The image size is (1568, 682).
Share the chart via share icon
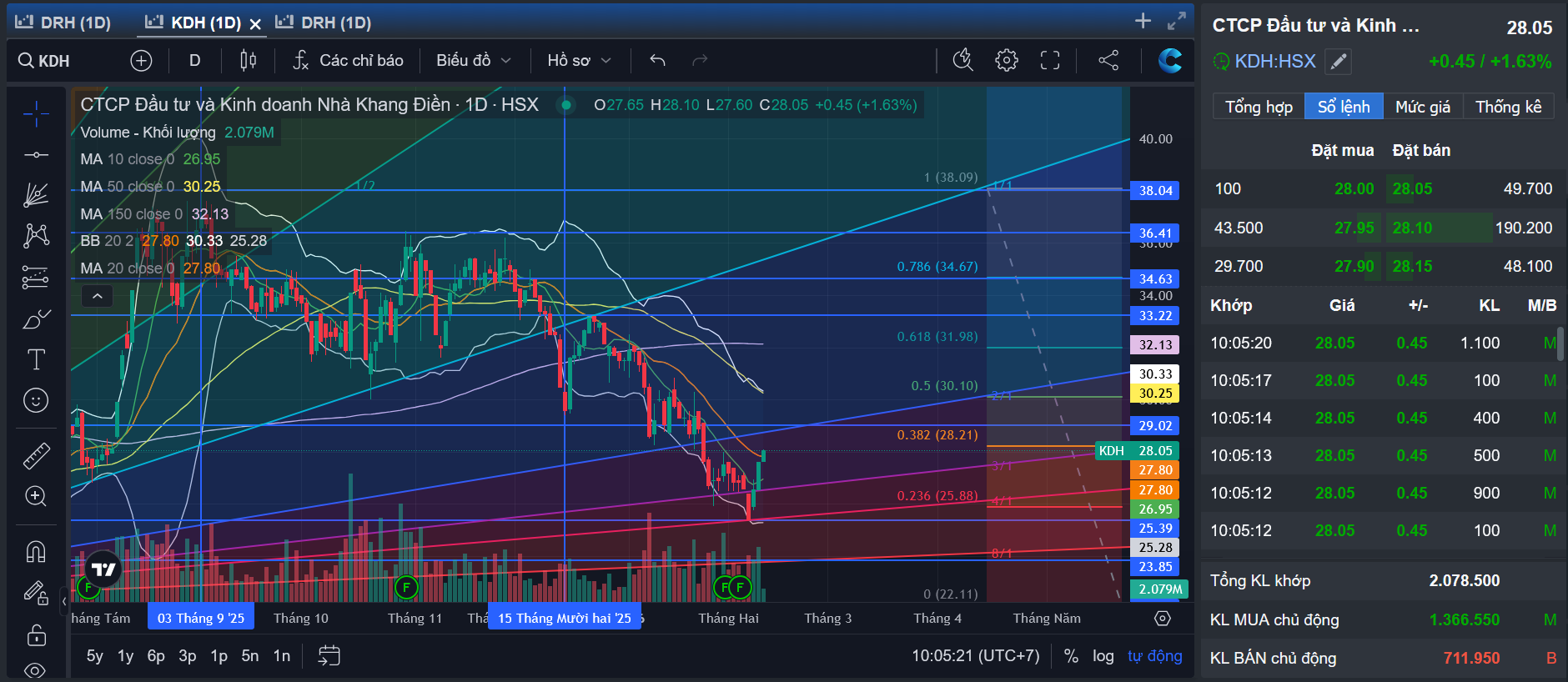(1108, 60)
